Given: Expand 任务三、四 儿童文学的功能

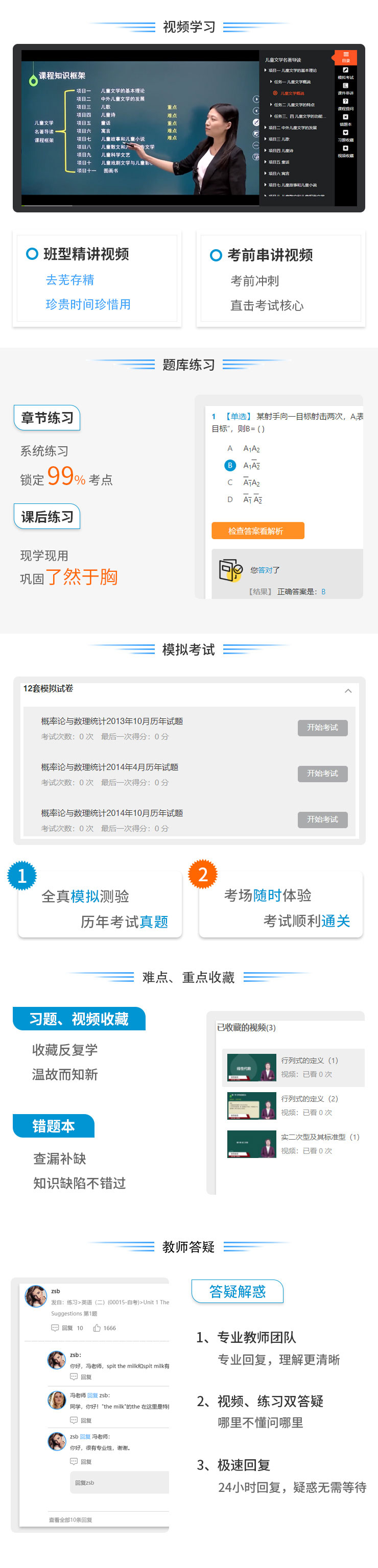Looking at the screenshot, I should click(x=298, y=116).
